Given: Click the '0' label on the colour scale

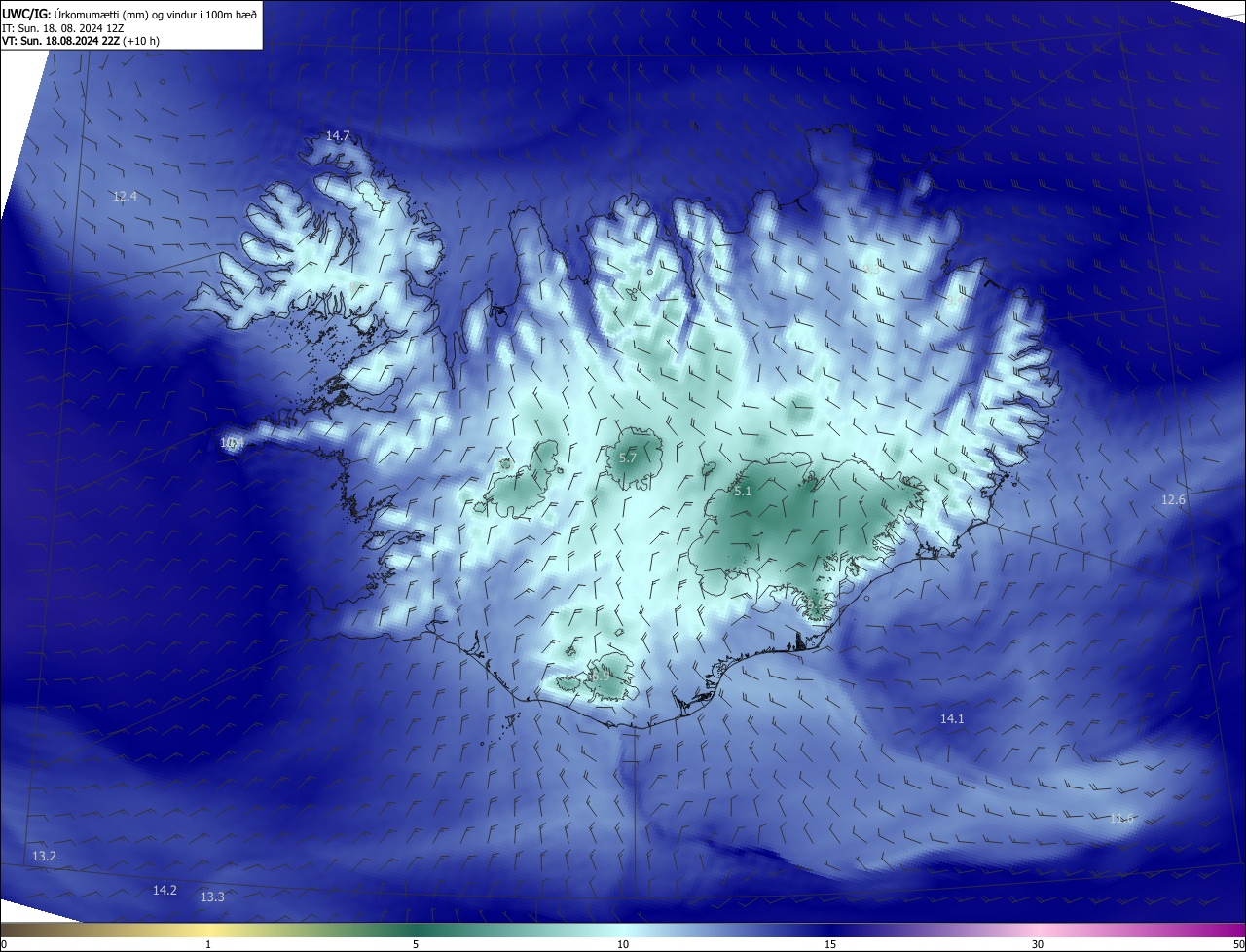Looking at the screenshot, I should pyautogui.click(x=4, y=944).
